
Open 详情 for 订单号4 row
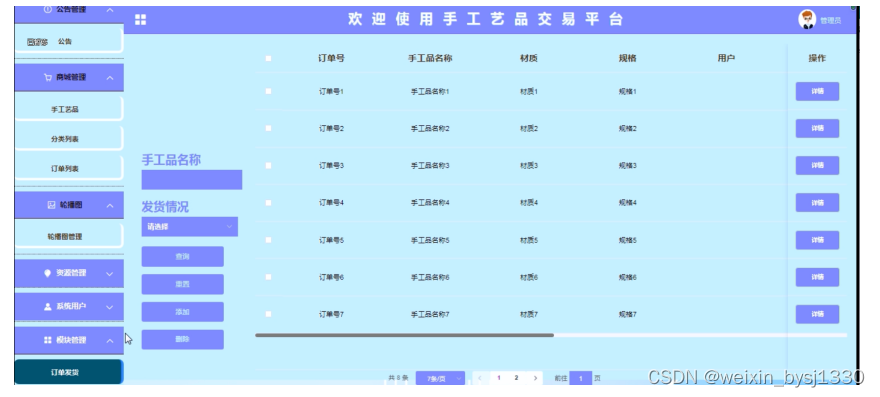pyautogui.click(x=817, y=203)
